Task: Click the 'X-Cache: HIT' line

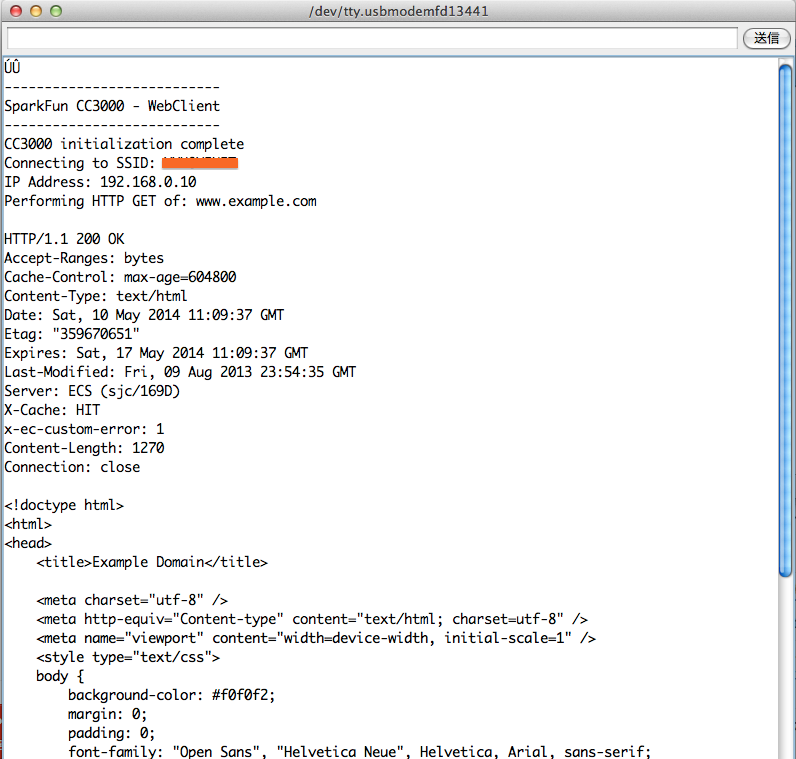Action: [52, 410]
